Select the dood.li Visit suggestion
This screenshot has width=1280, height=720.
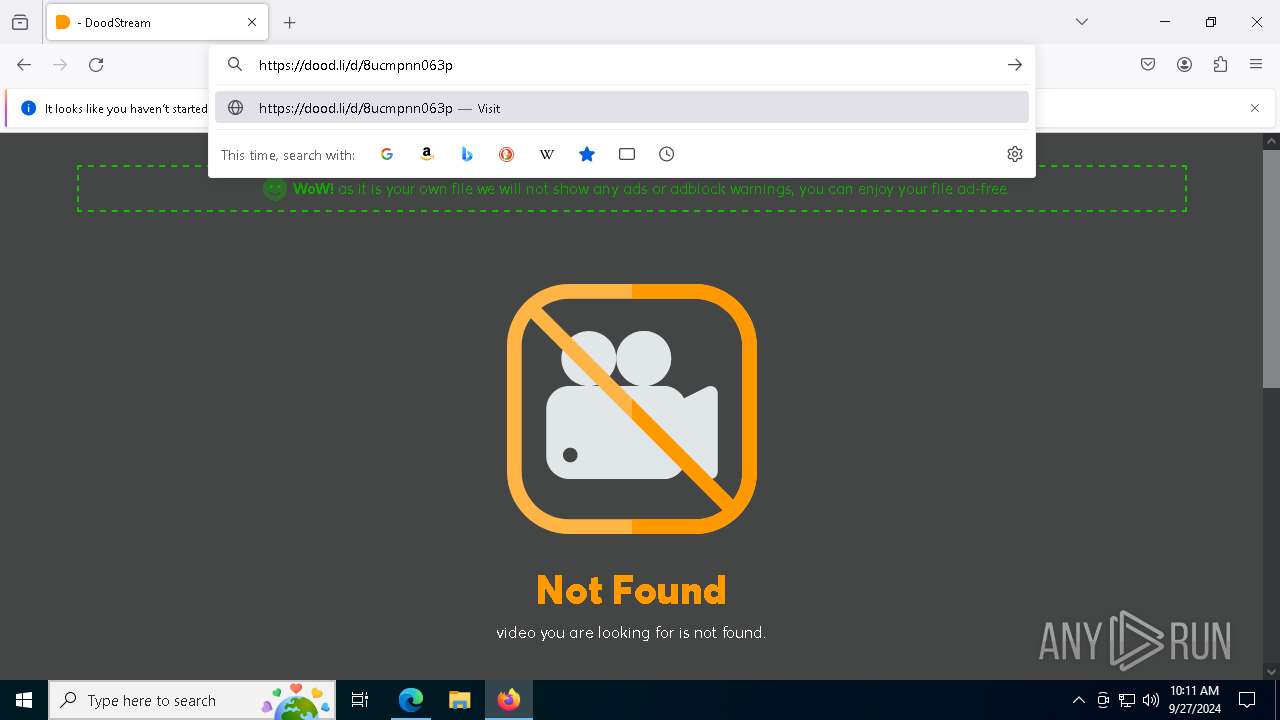(x=622, y=108)
